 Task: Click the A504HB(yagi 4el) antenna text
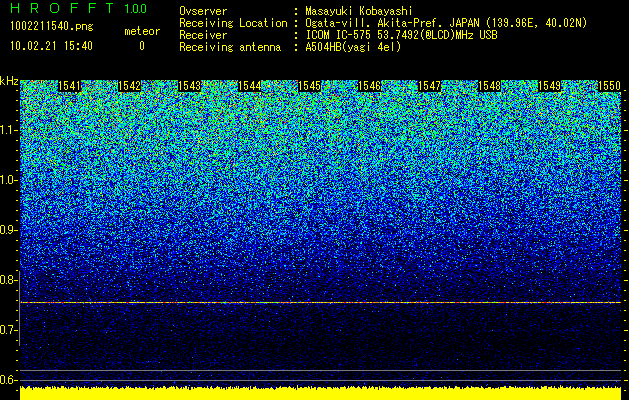point(353,47)
